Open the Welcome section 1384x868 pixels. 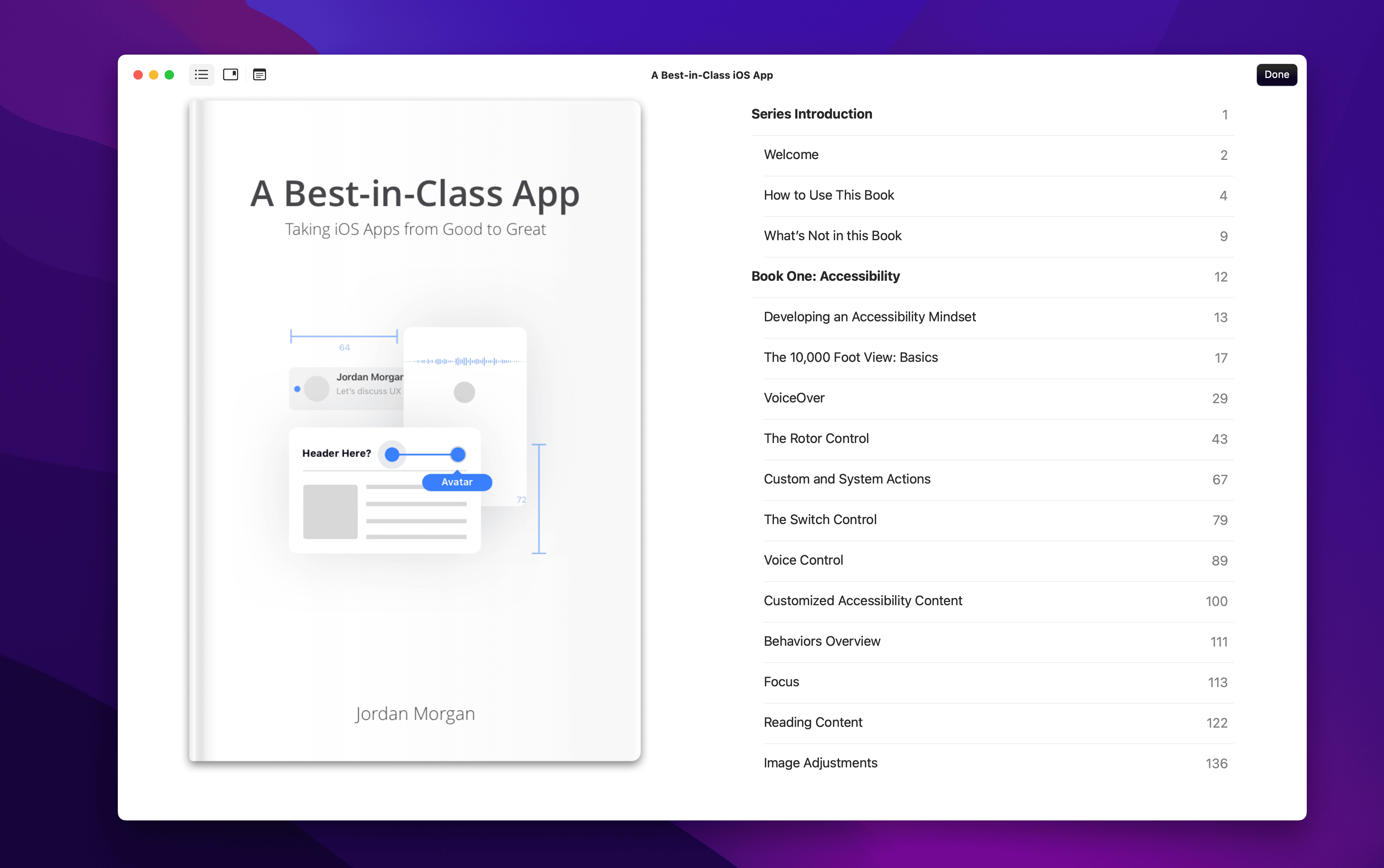pyautogui.click(x=999, y=155)
